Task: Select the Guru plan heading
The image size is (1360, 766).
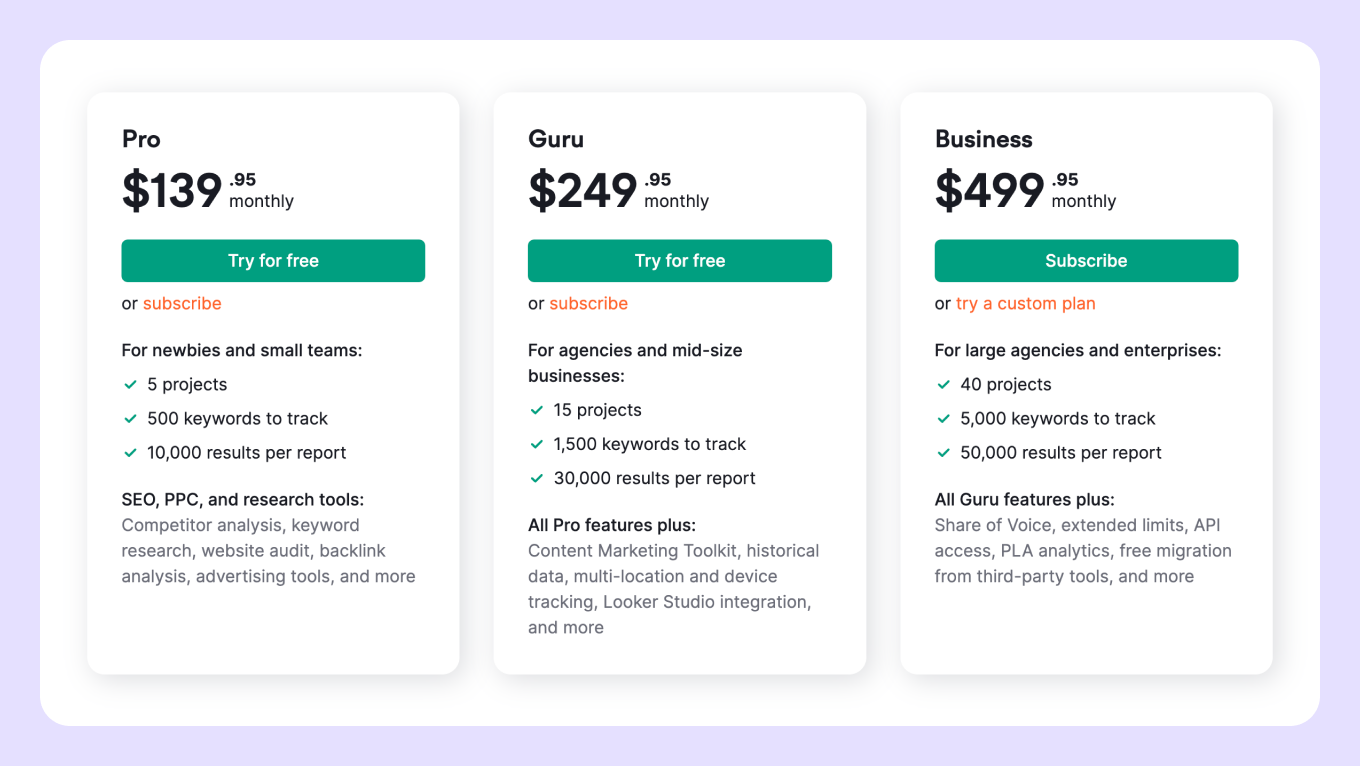Action: (x=556, y=139)
